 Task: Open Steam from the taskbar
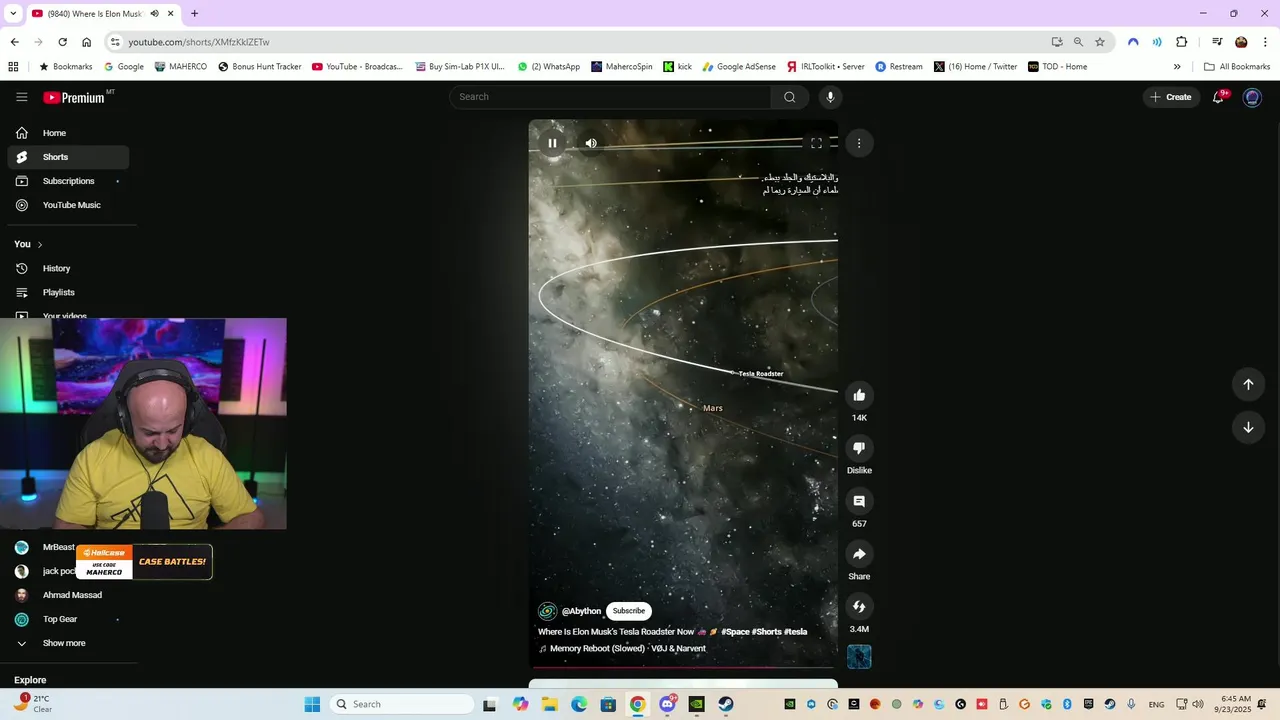click(726, 704)
